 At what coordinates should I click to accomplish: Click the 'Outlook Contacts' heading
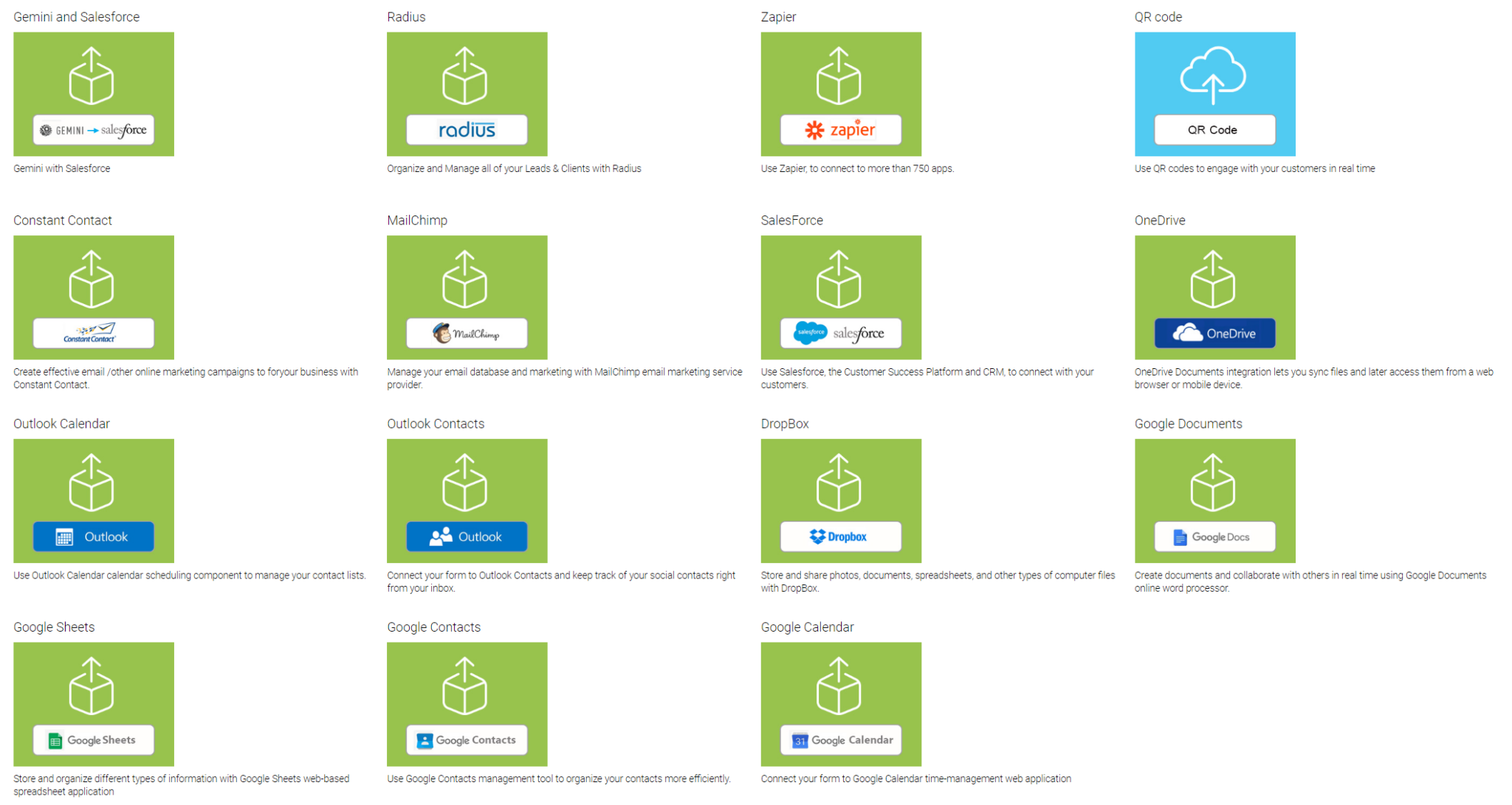(436, 424)
